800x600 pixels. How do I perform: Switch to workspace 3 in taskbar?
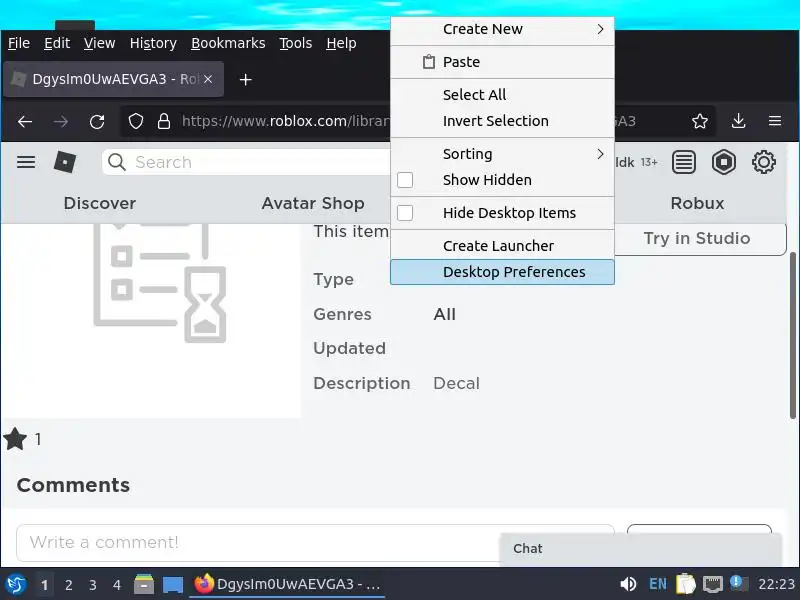pos(92,584)
